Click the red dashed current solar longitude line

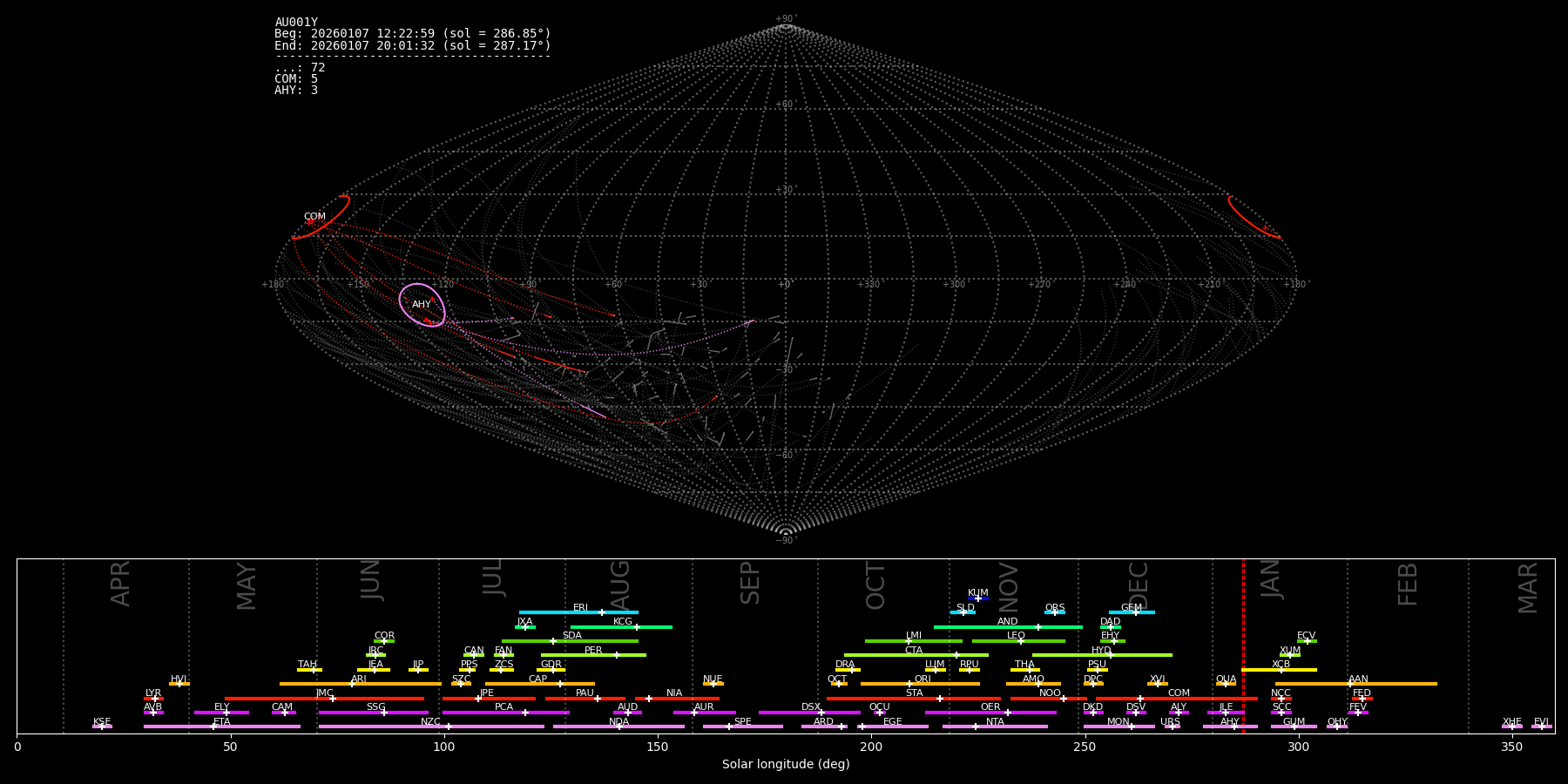point(1243,645)
